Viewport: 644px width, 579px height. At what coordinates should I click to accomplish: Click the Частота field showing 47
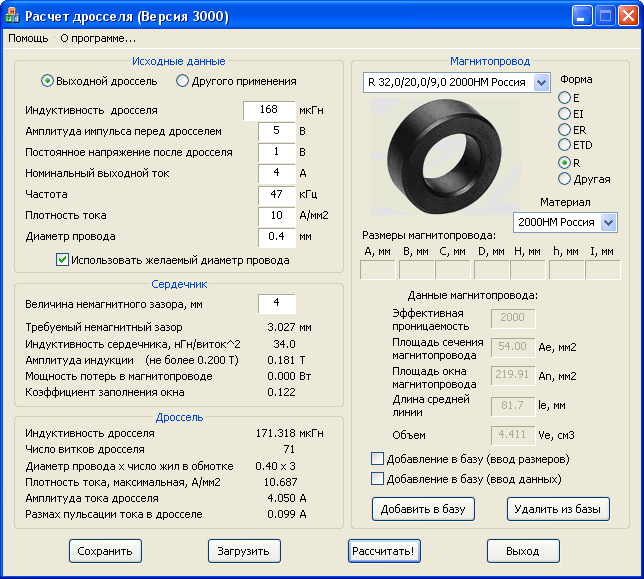point(277,194)
